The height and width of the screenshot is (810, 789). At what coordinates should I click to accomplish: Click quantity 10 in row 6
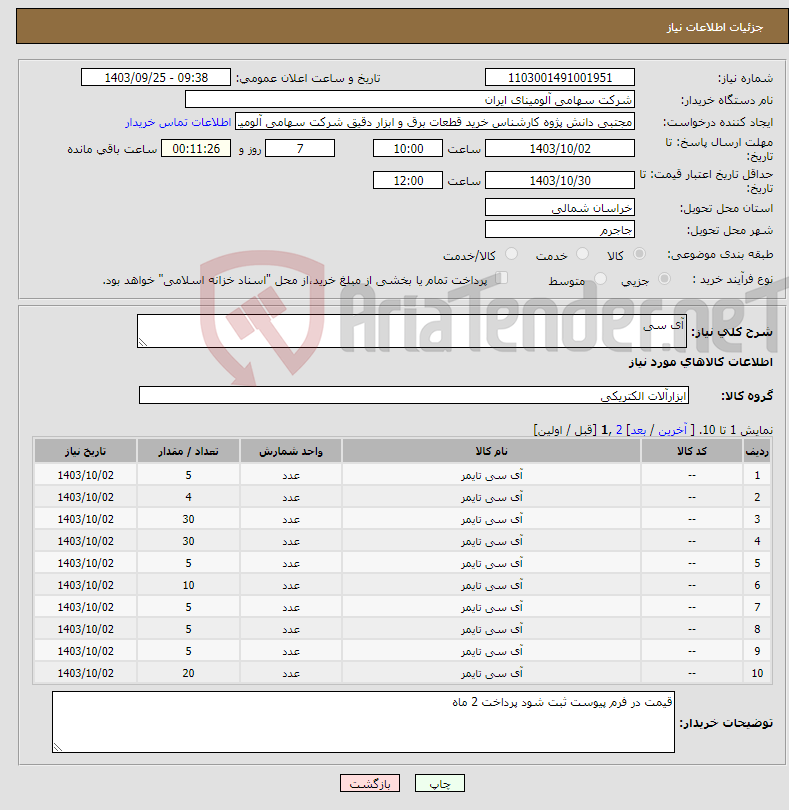(x=188, y=585)
